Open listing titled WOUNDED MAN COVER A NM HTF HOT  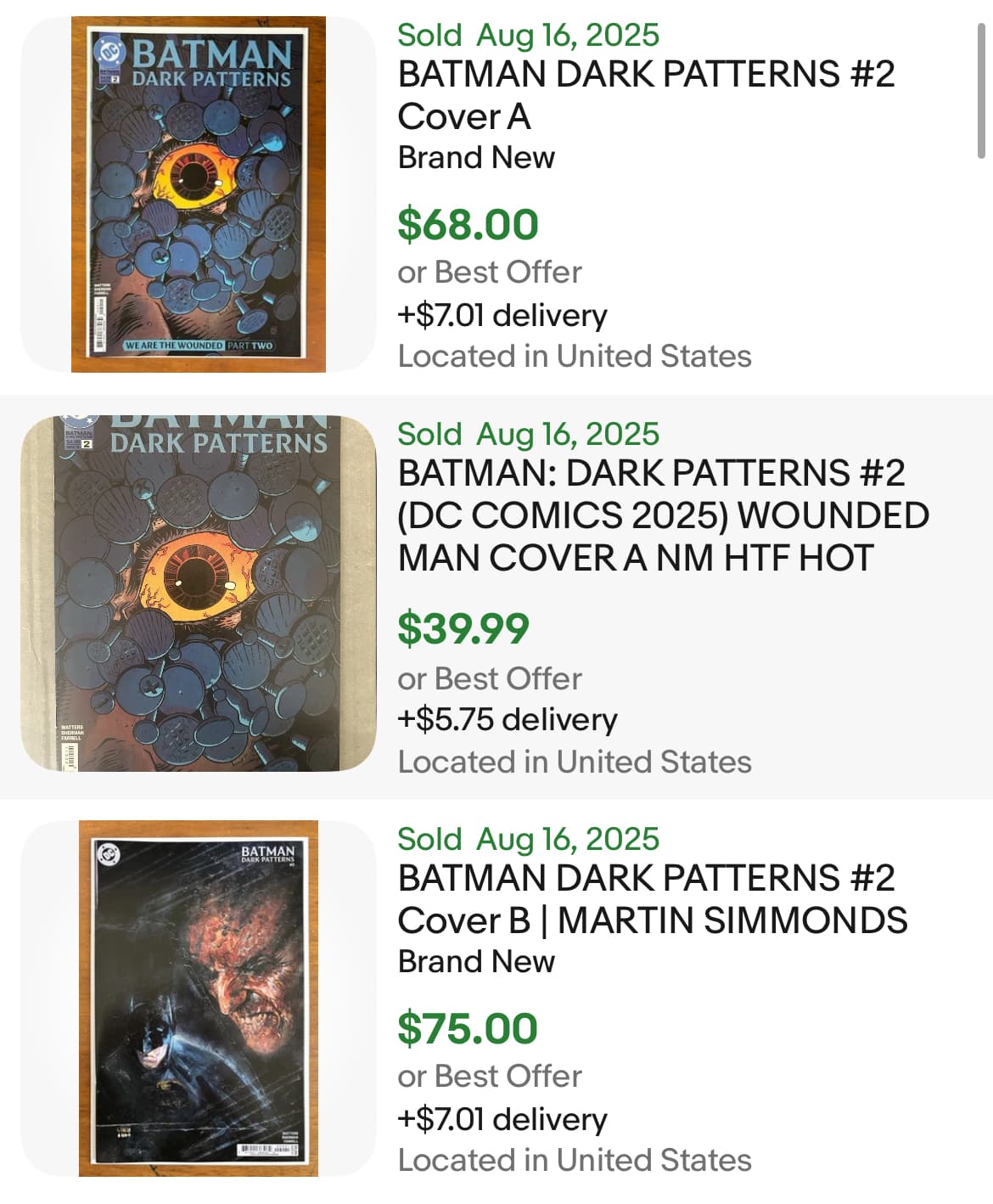click(664, 515)
